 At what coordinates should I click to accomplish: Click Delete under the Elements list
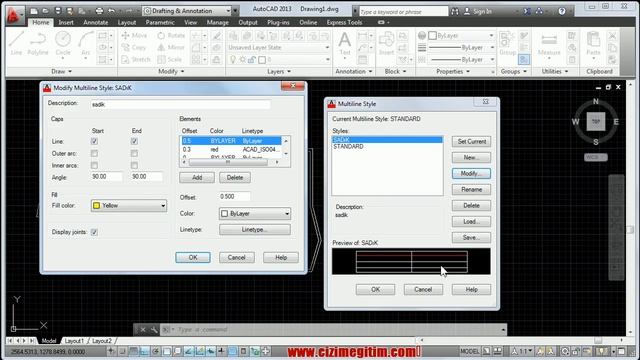pyautogui.click(x=235, y=178)
